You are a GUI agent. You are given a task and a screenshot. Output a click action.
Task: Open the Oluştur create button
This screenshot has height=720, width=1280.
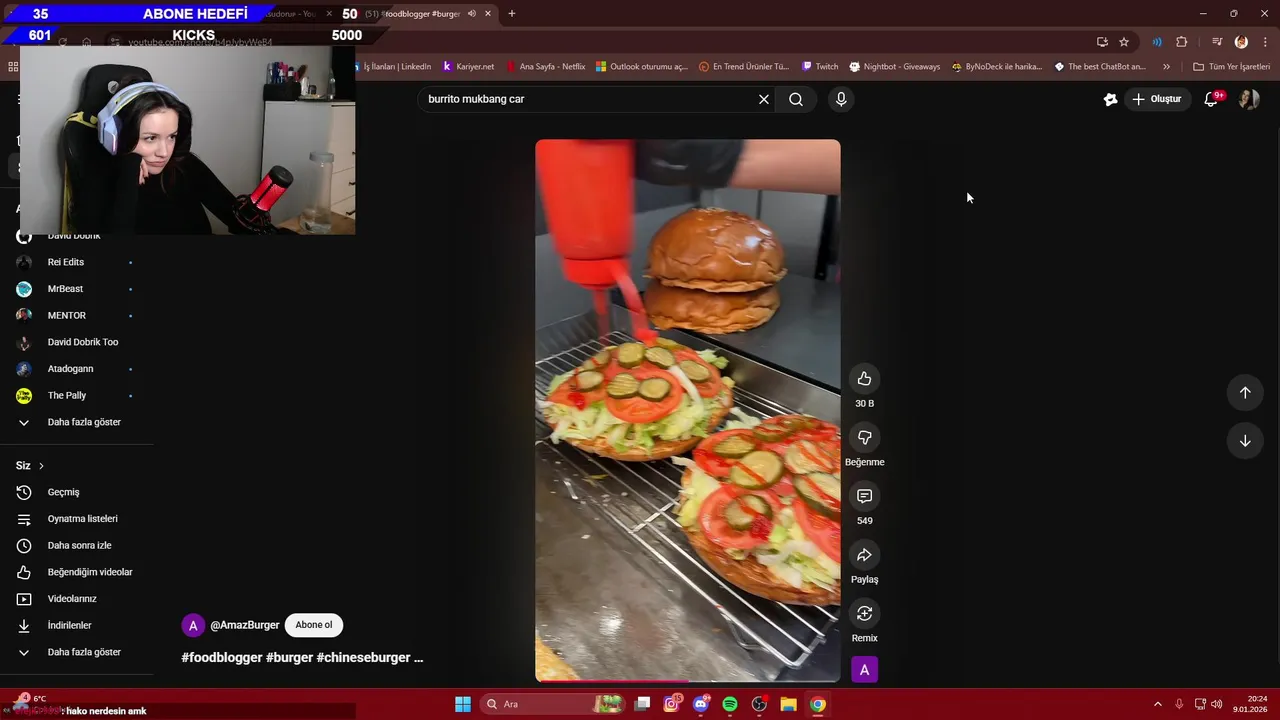point(1156,99)
